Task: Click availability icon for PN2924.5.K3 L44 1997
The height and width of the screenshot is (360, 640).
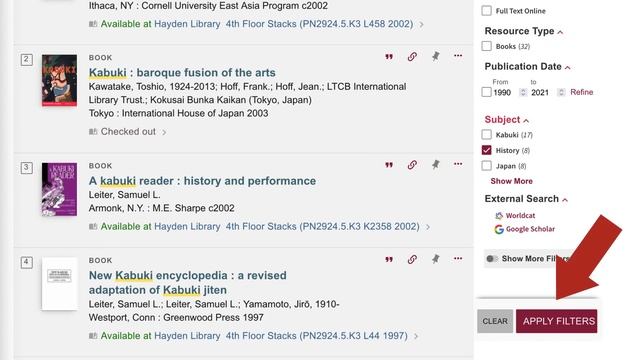Action: tap(93, 336)
